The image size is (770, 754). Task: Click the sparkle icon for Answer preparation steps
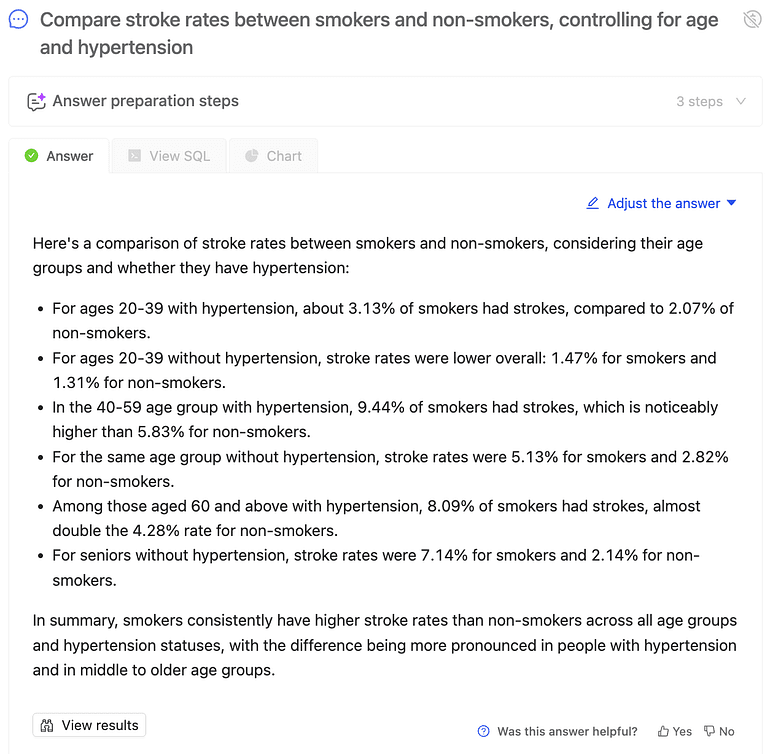click(x=36, y=101)
